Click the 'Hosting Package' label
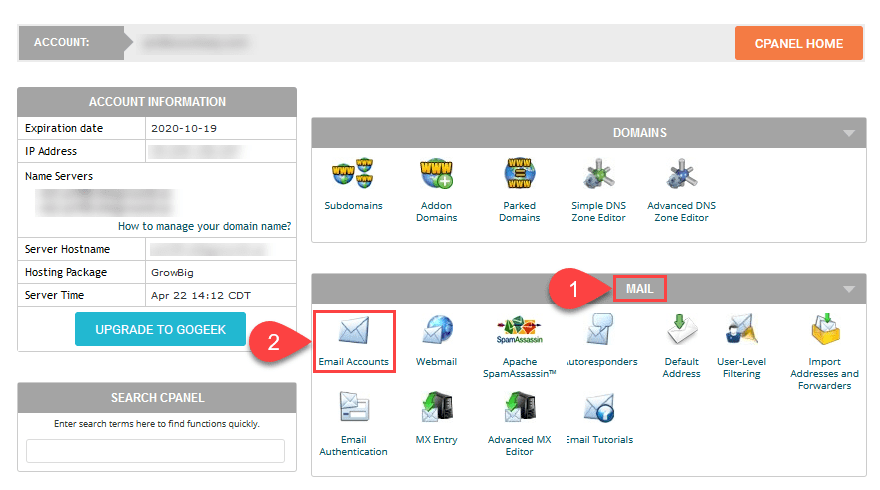The image size is (880, 490). point(66,272)
